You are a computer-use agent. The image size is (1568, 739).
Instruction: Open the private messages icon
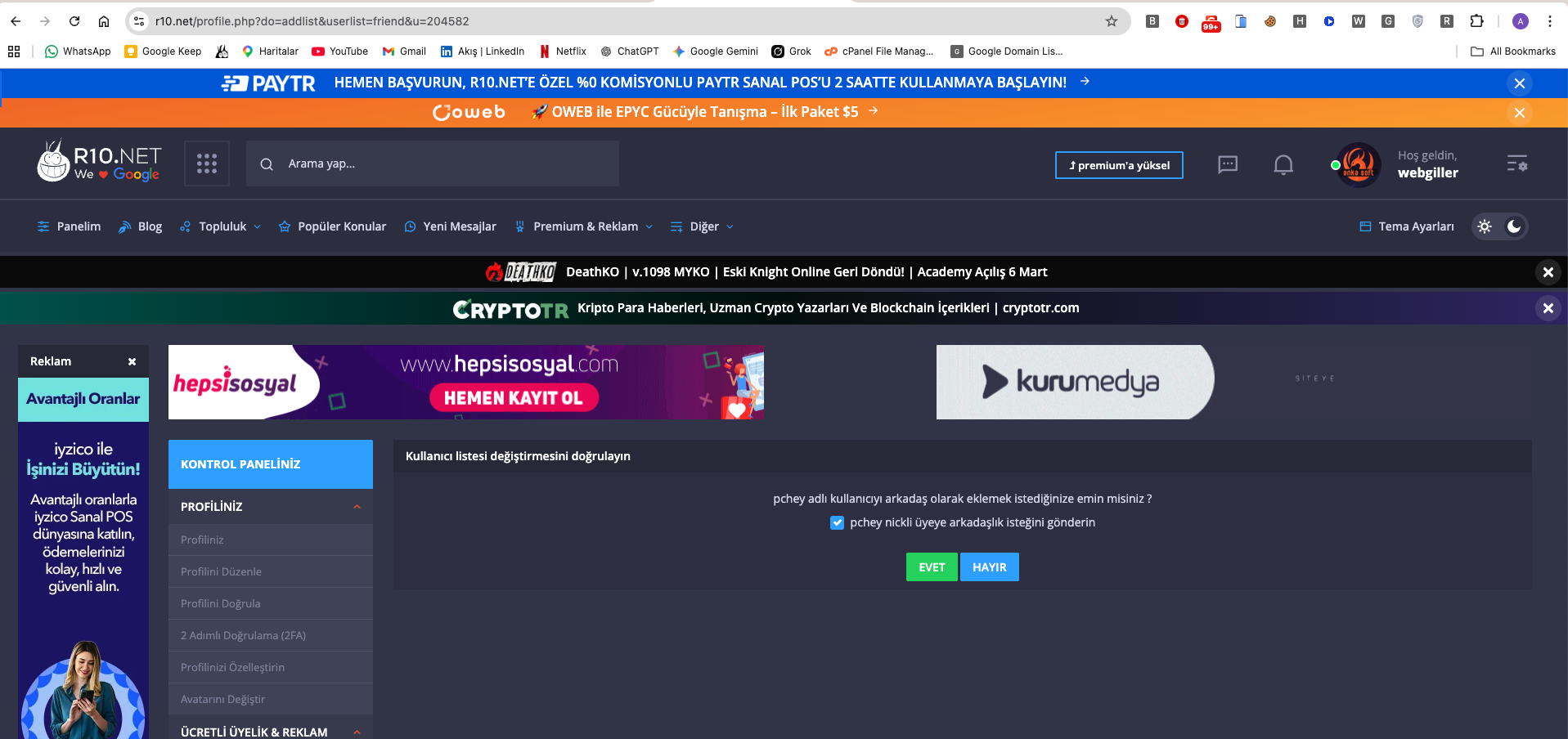tap(1228, 164)
